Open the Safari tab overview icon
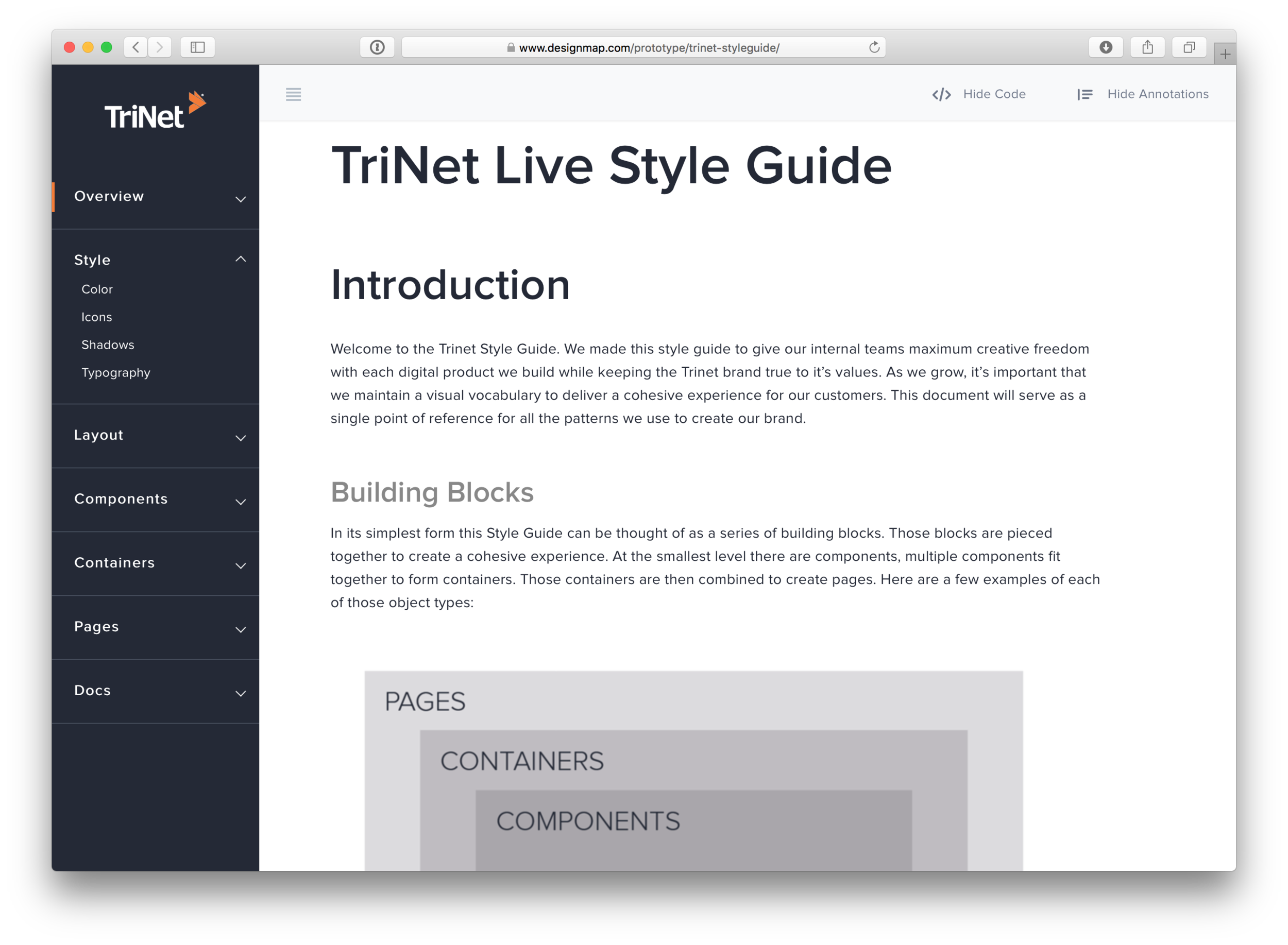The height and width of the screenshot is (945, 1288). (1189, 47)
